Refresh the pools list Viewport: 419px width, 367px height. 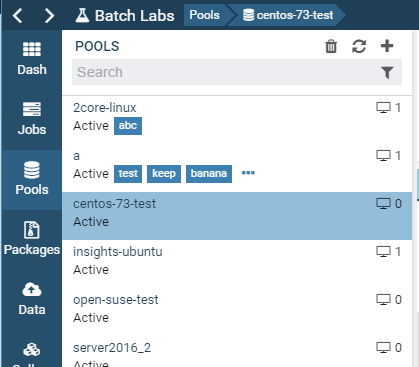click(x=359, y=46)
